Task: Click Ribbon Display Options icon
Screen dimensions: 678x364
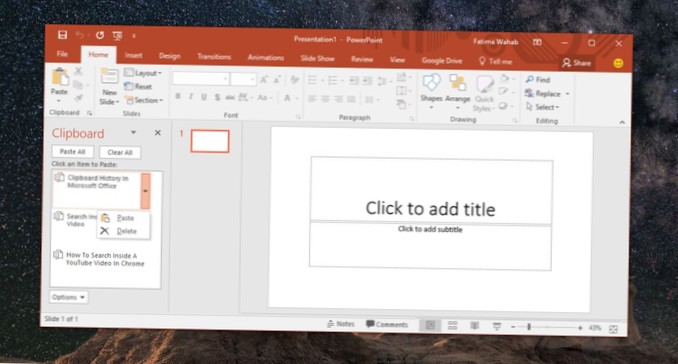Action: point(537,42)
